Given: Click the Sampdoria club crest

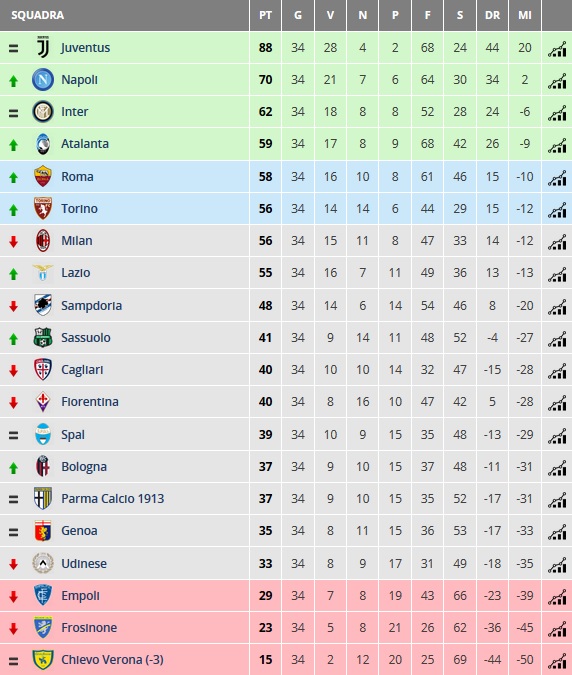Looking at the screenshot, I should (43, 305).
